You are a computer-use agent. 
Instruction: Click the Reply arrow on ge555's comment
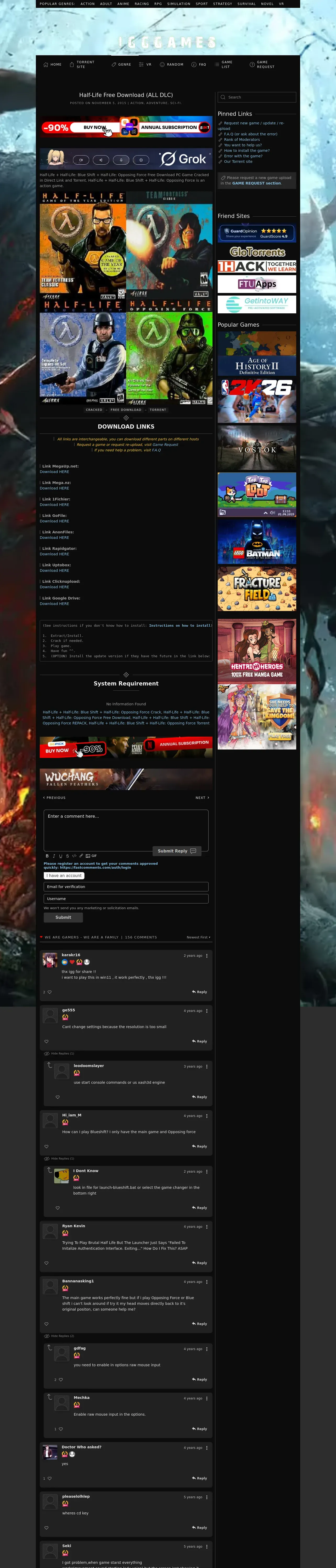(x=199, y=1041)
